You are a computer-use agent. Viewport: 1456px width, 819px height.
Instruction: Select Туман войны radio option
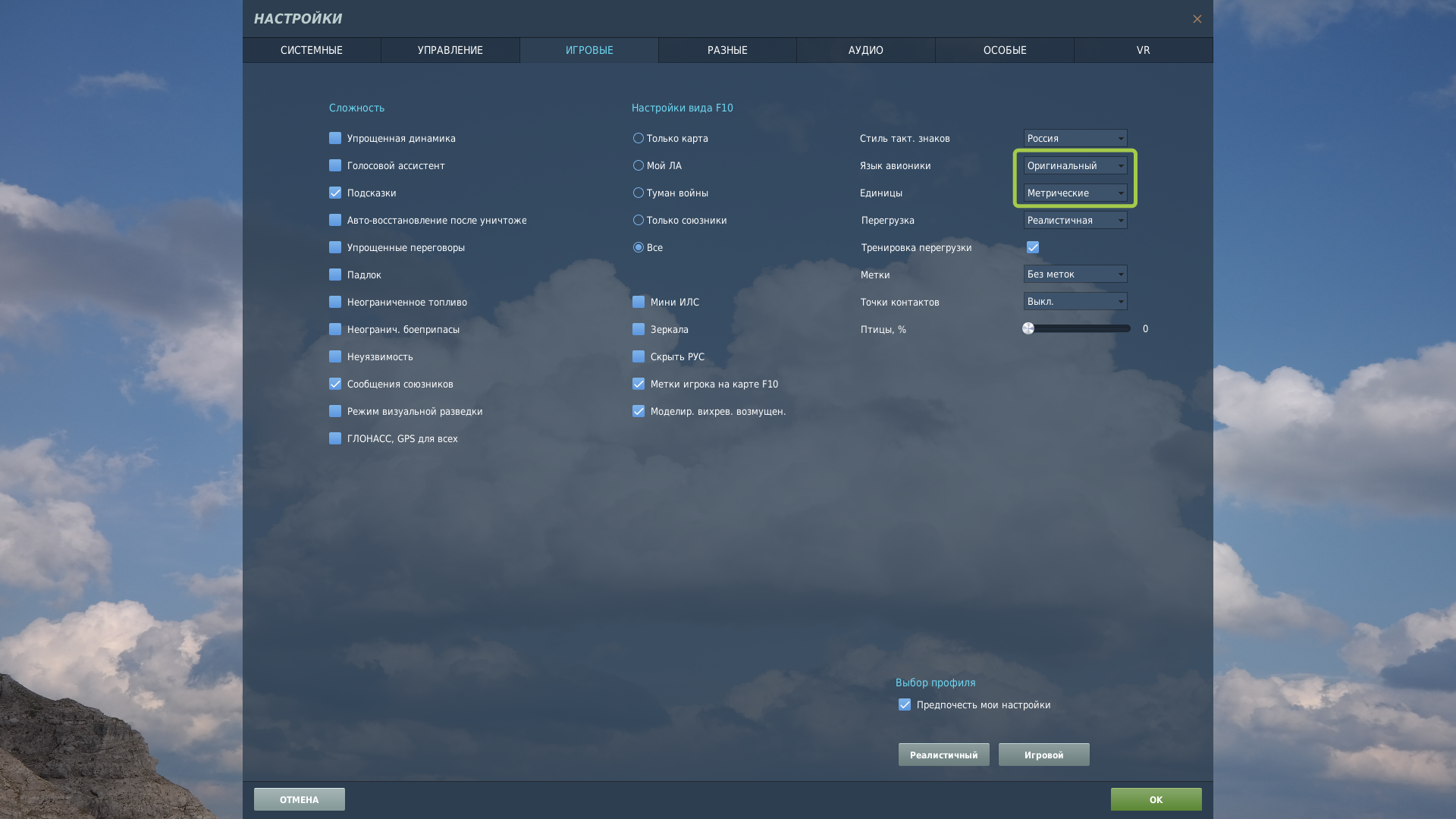(639, 193)
